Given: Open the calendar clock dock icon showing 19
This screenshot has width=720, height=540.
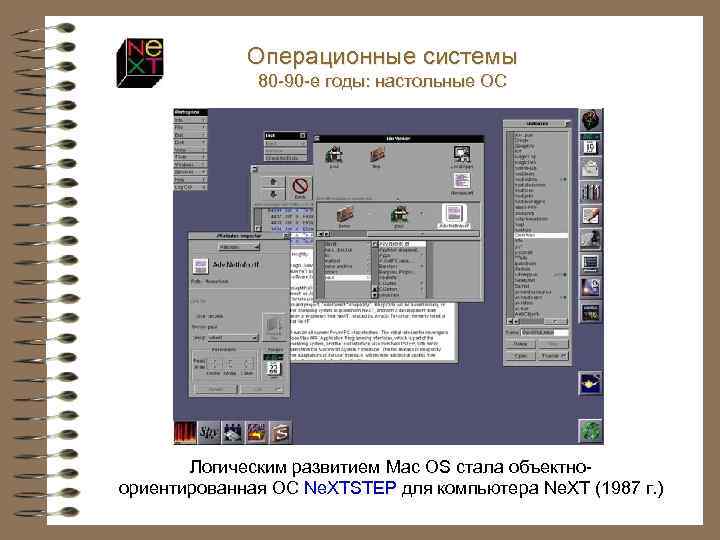Looking at the screenshot, I should tap(591, 144).
